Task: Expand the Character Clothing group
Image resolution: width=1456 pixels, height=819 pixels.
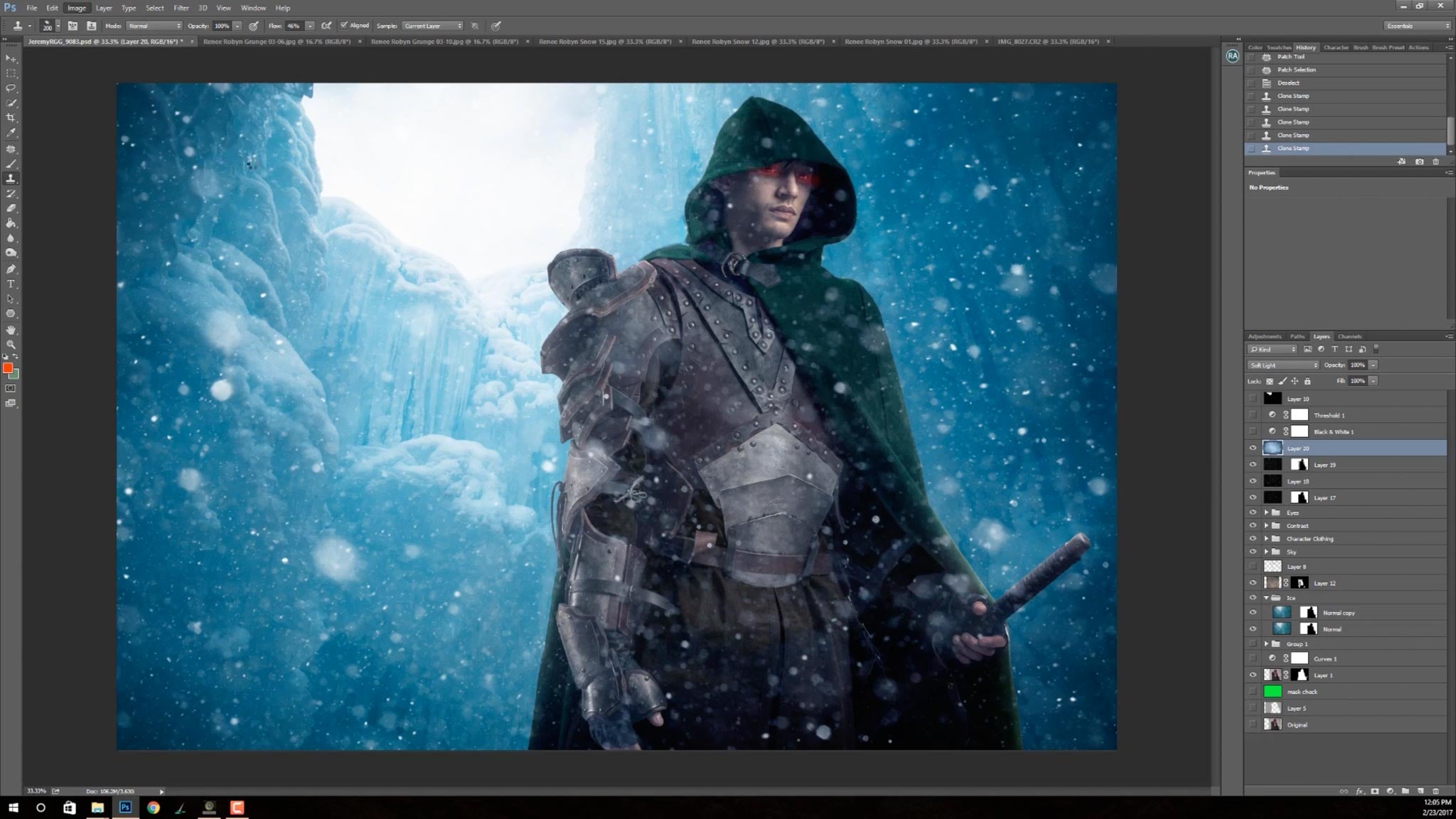Action: click(x=1266, y=538)
